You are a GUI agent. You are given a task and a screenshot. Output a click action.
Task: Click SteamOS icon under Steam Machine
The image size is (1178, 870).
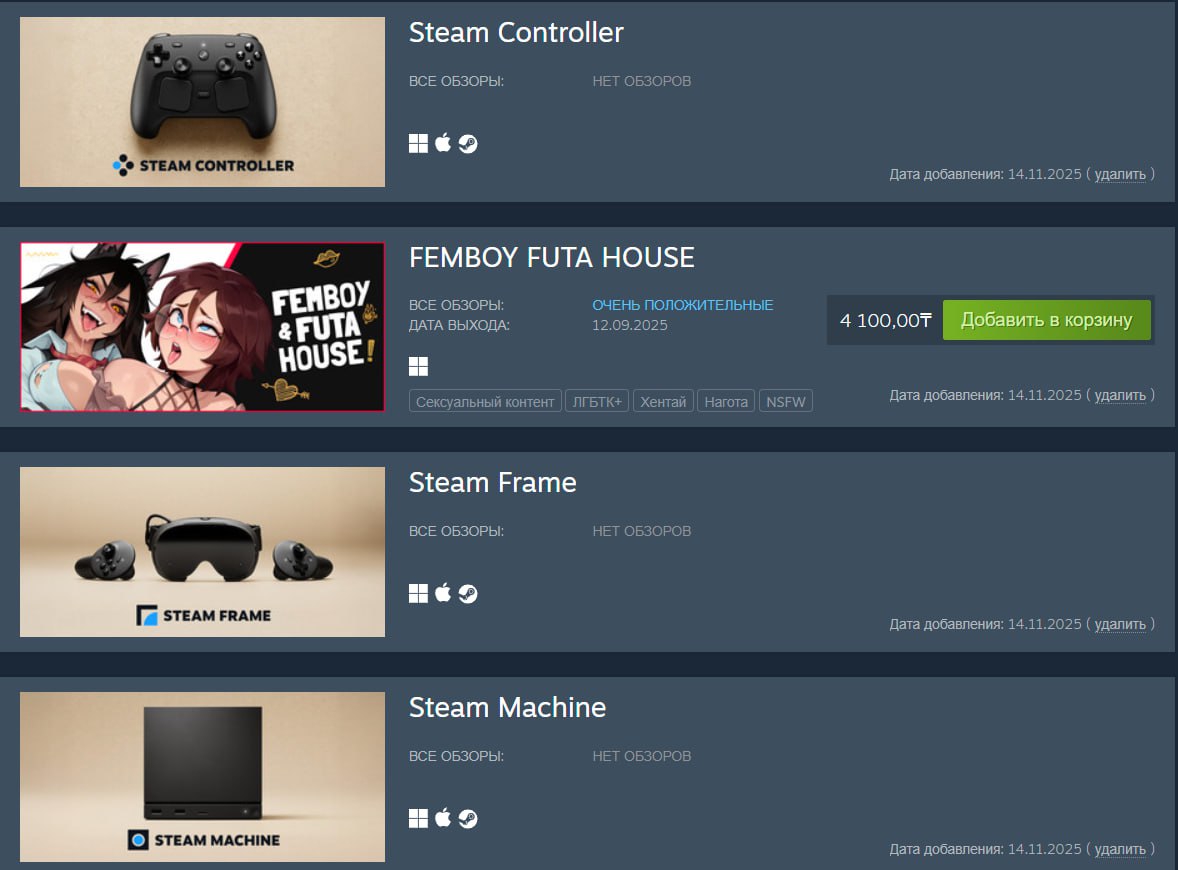pos(468,818)
